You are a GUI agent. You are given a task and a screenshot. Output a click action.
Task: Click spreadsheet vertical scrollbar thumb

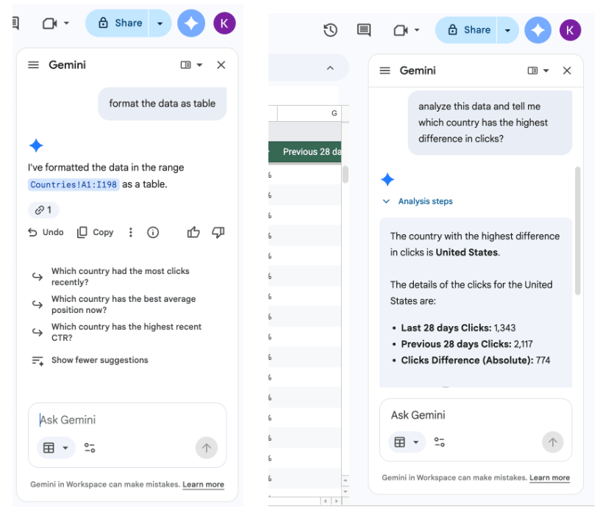pyautogui.click(x=346, y=174)
